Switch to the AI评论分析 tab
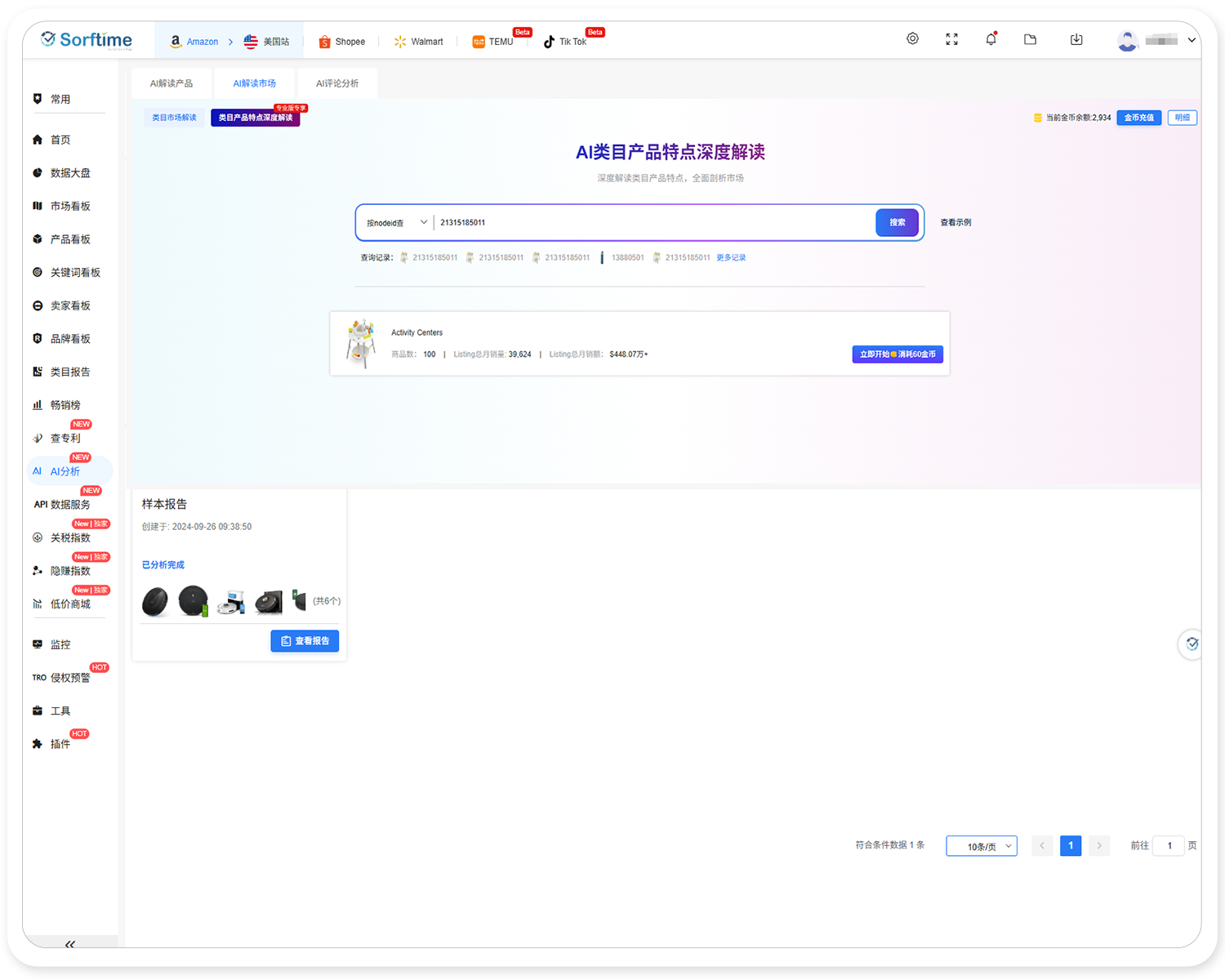Screen dimensions: 1225x980 tap(336, 82)
